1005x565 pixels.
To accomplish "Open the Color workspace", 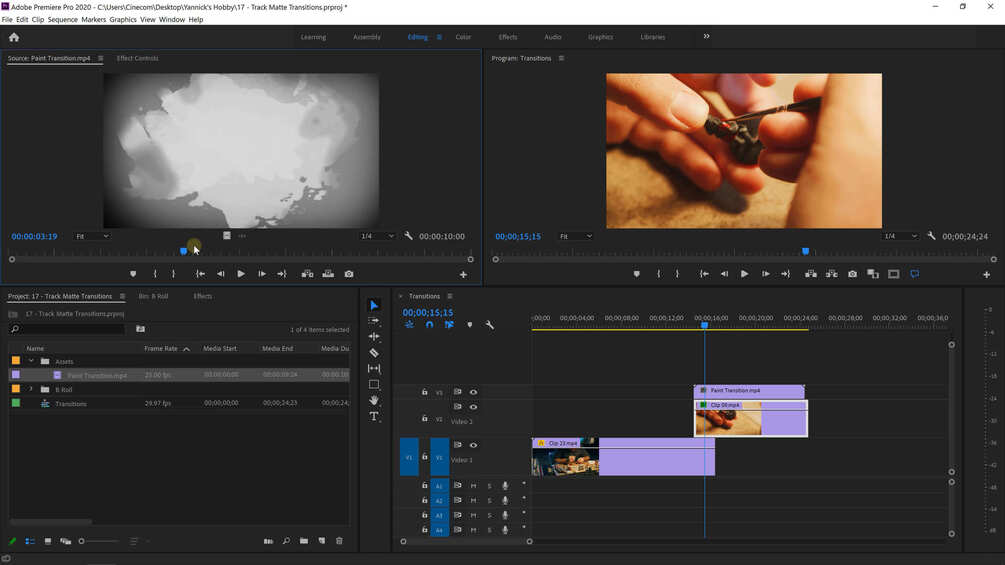I will click(463, 37).
